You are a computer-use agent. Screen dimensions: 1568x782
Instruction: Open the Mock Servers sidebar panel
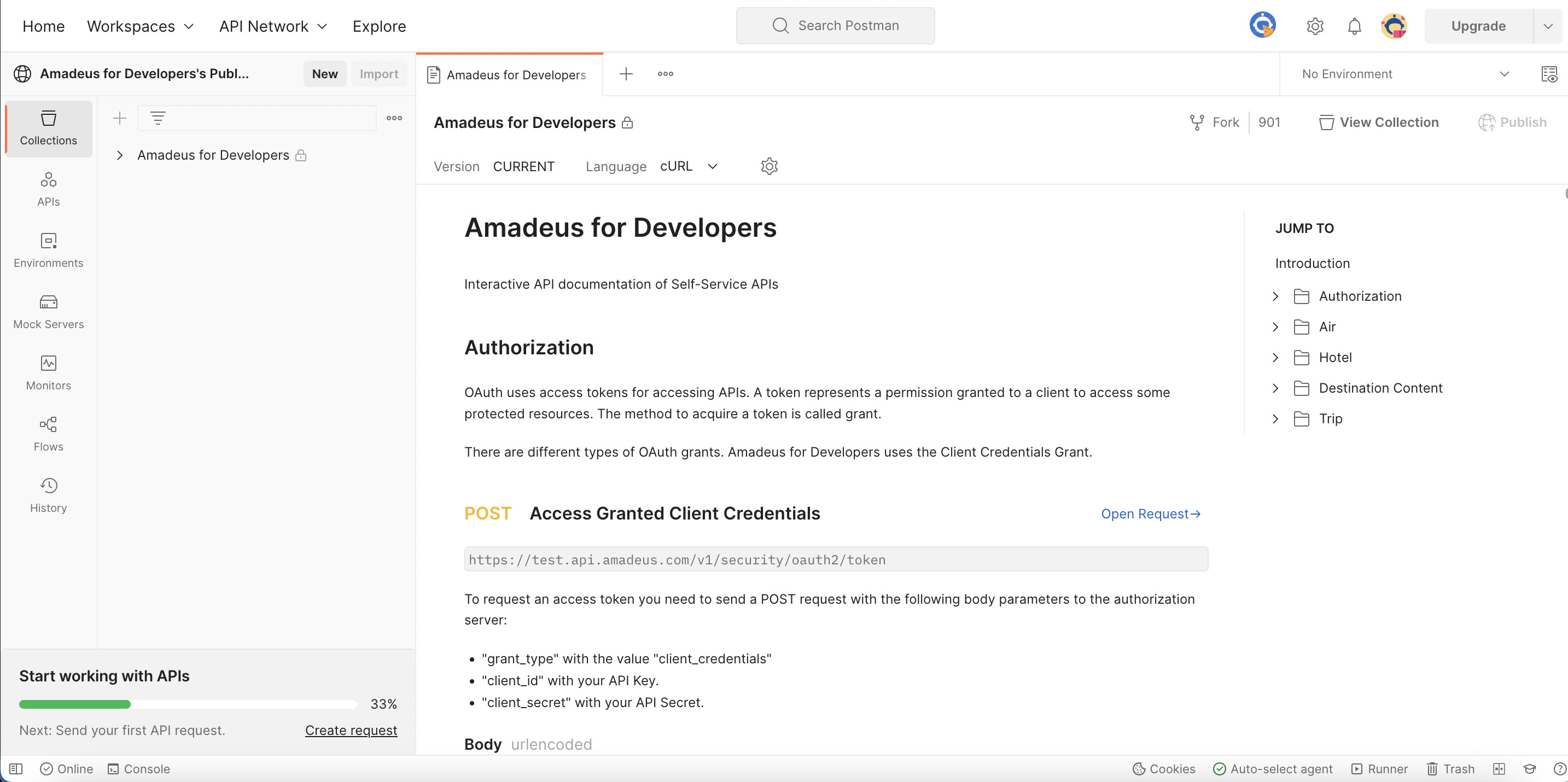tap(49, 312)
